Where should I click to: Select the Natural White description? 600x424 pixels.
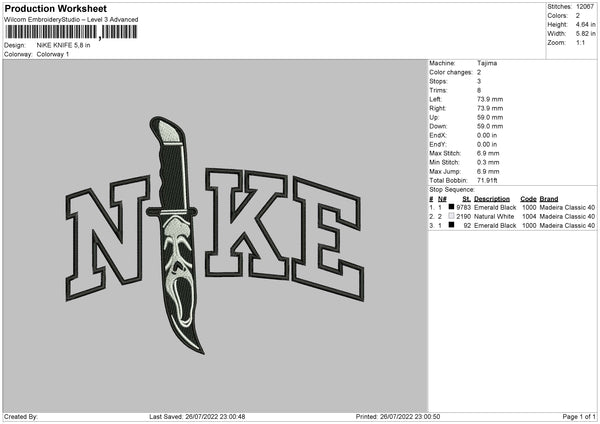click(494, 217)
